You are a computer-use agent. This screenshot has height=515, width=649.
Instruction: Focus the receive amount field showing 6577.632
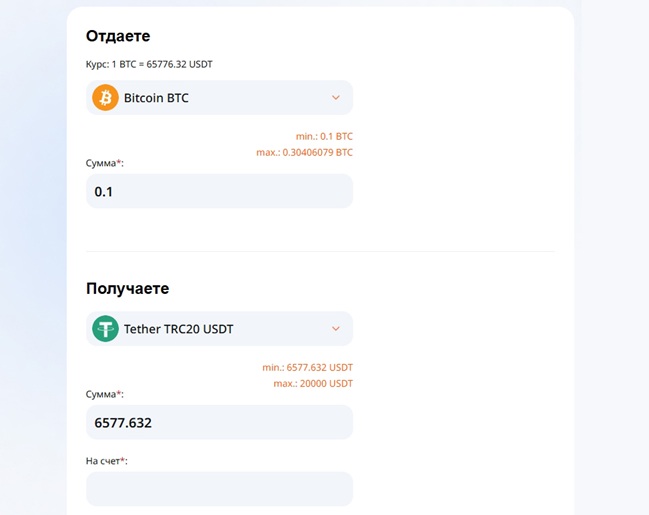(x=219, y=422)
